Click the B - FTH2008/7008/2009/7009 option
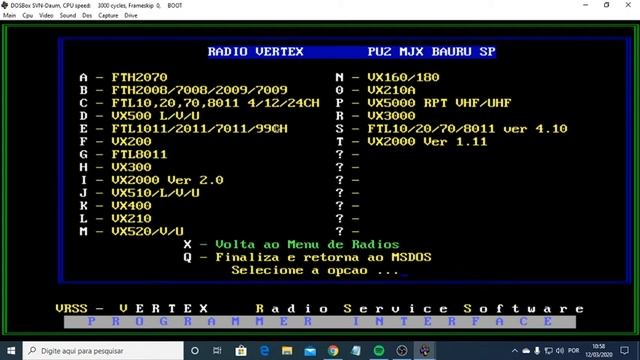 (x=183, y=90)
